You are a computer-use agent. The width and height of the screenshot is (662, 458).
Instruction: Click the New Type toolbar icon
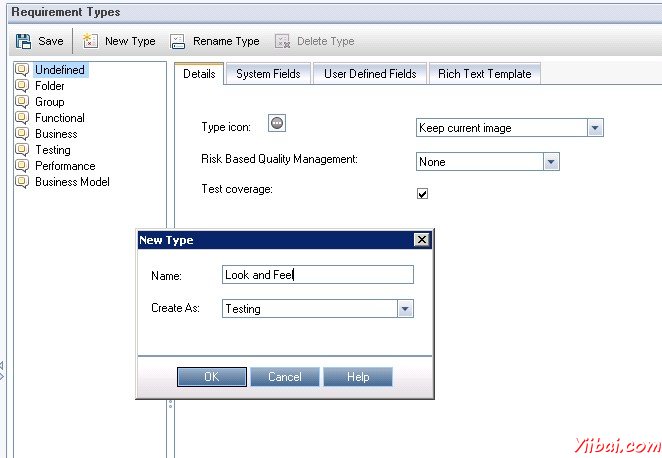click(89, 41)
